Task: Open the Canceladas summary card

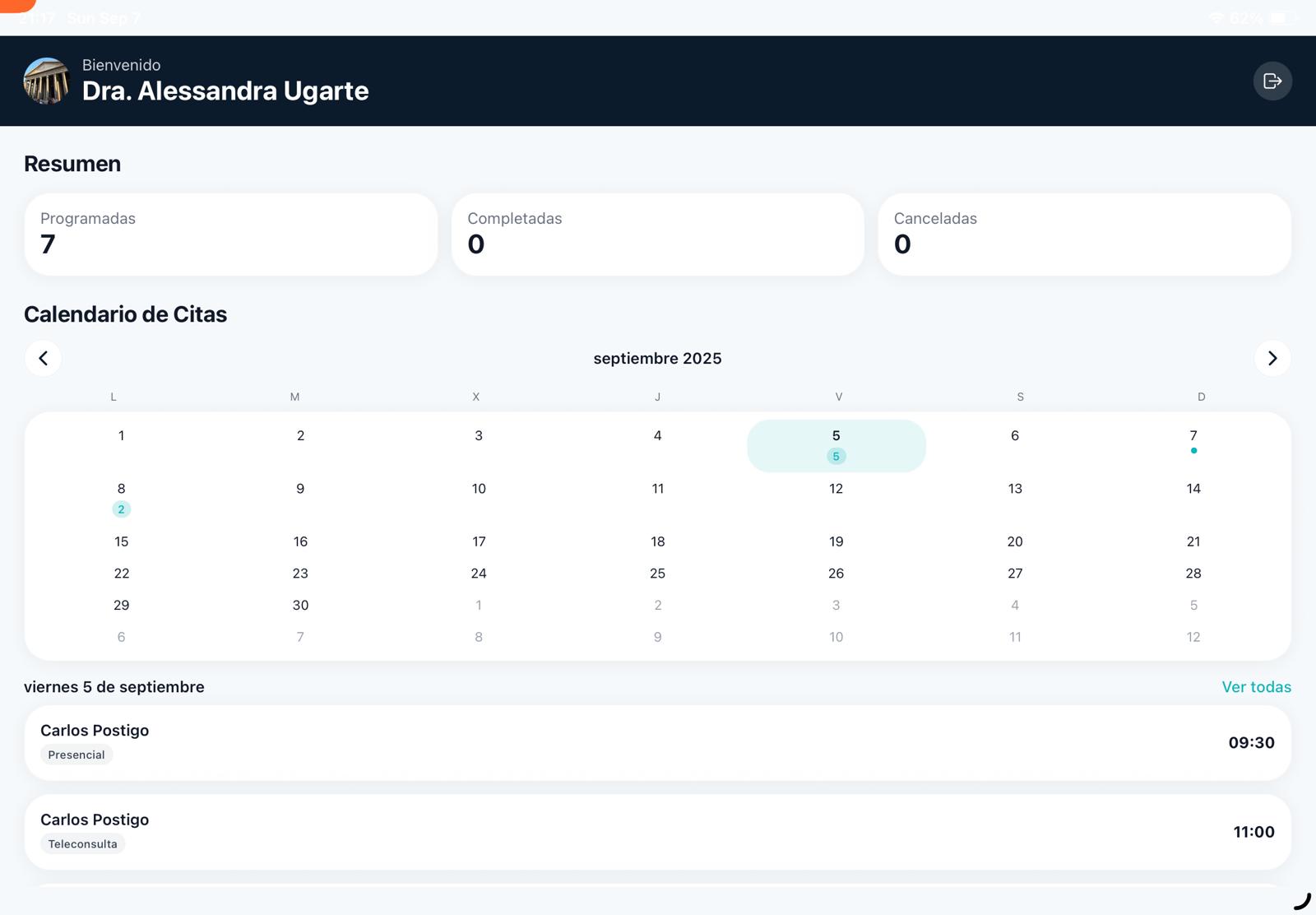Action: click(x=1083, y=234)
